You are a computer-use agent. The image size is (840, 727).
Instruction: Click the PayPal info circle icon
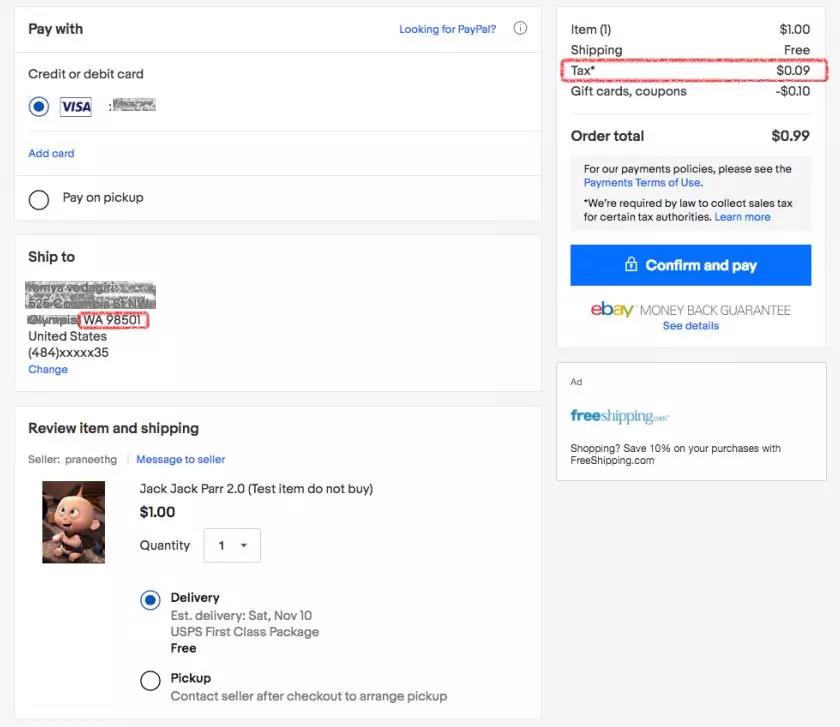click(520, 28)
